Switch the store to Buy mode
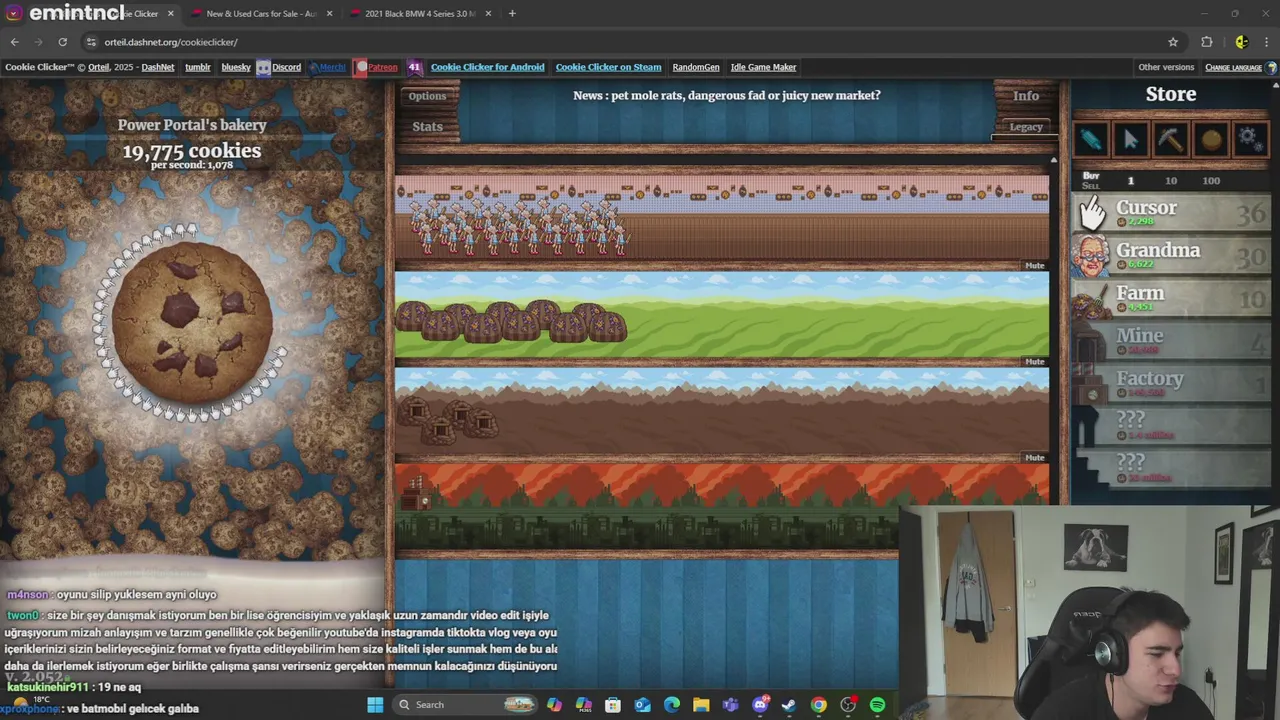The height and width of the screenshot is (720, 1280). 1091,176
